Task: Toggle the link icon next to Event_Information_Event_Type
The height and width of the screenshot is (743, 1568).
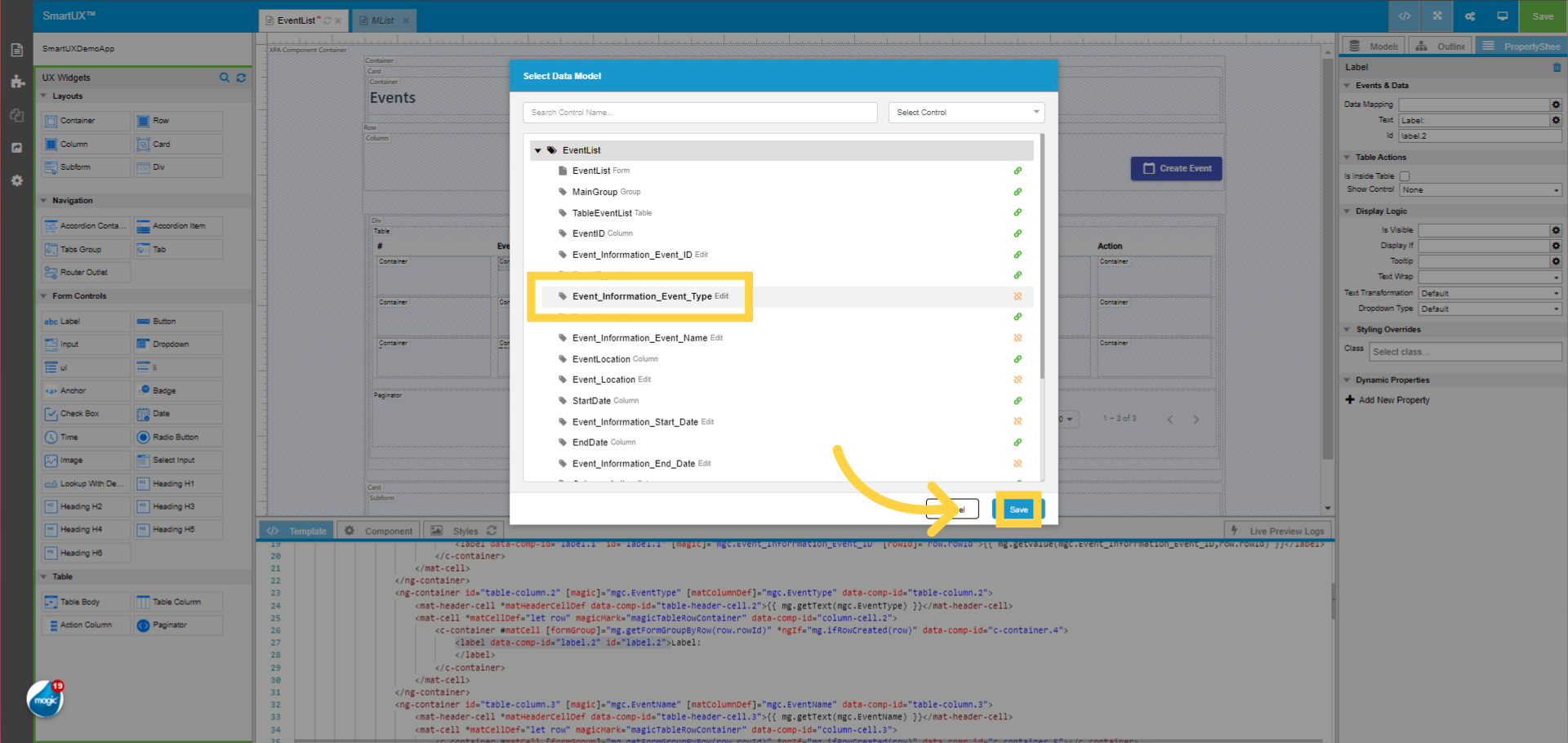Action: point(1018,296)
